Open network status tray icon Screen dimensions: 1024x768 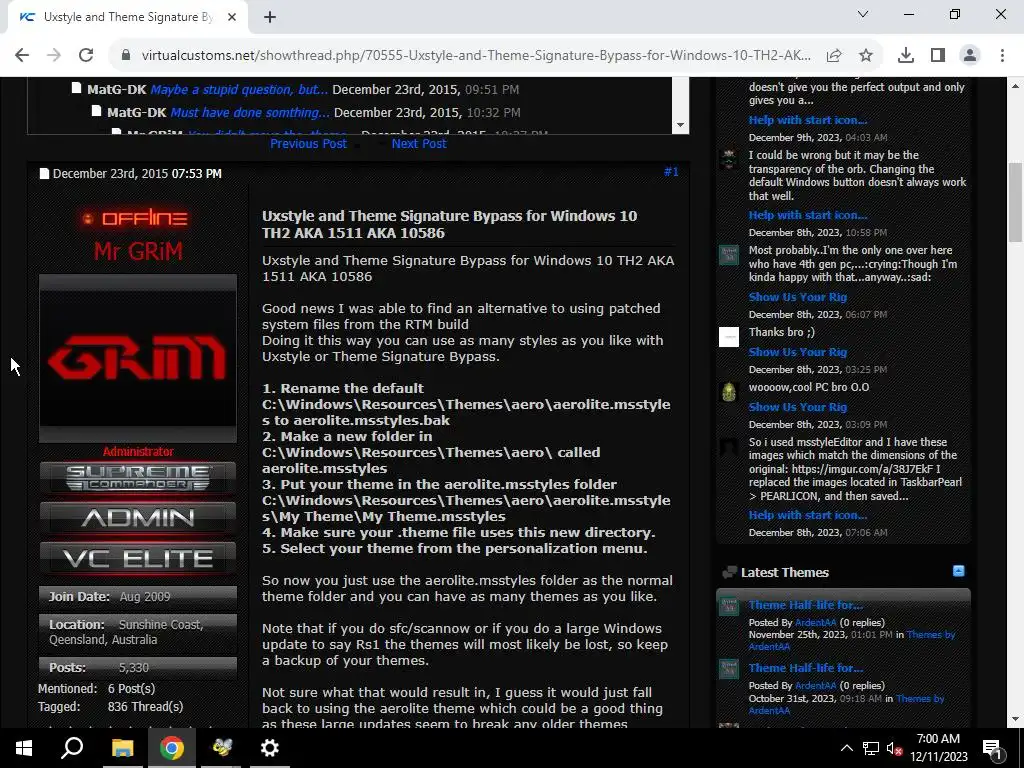[x=871, y=748]
